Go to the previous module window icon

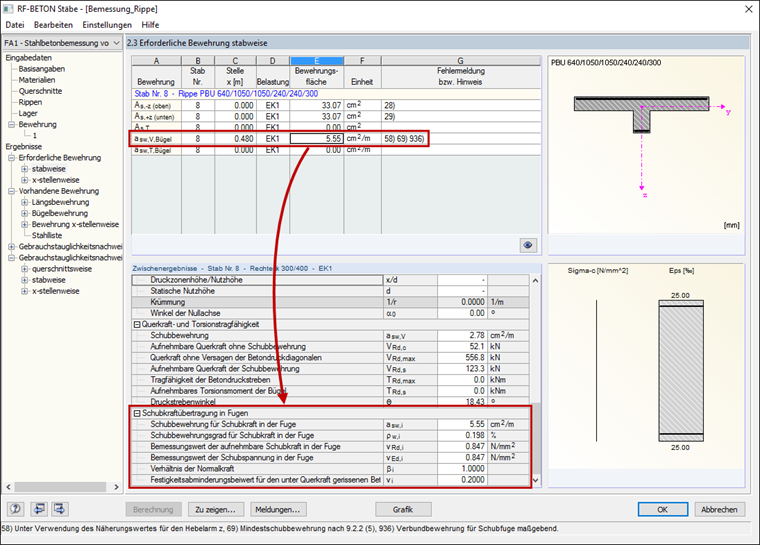point(38,509)
